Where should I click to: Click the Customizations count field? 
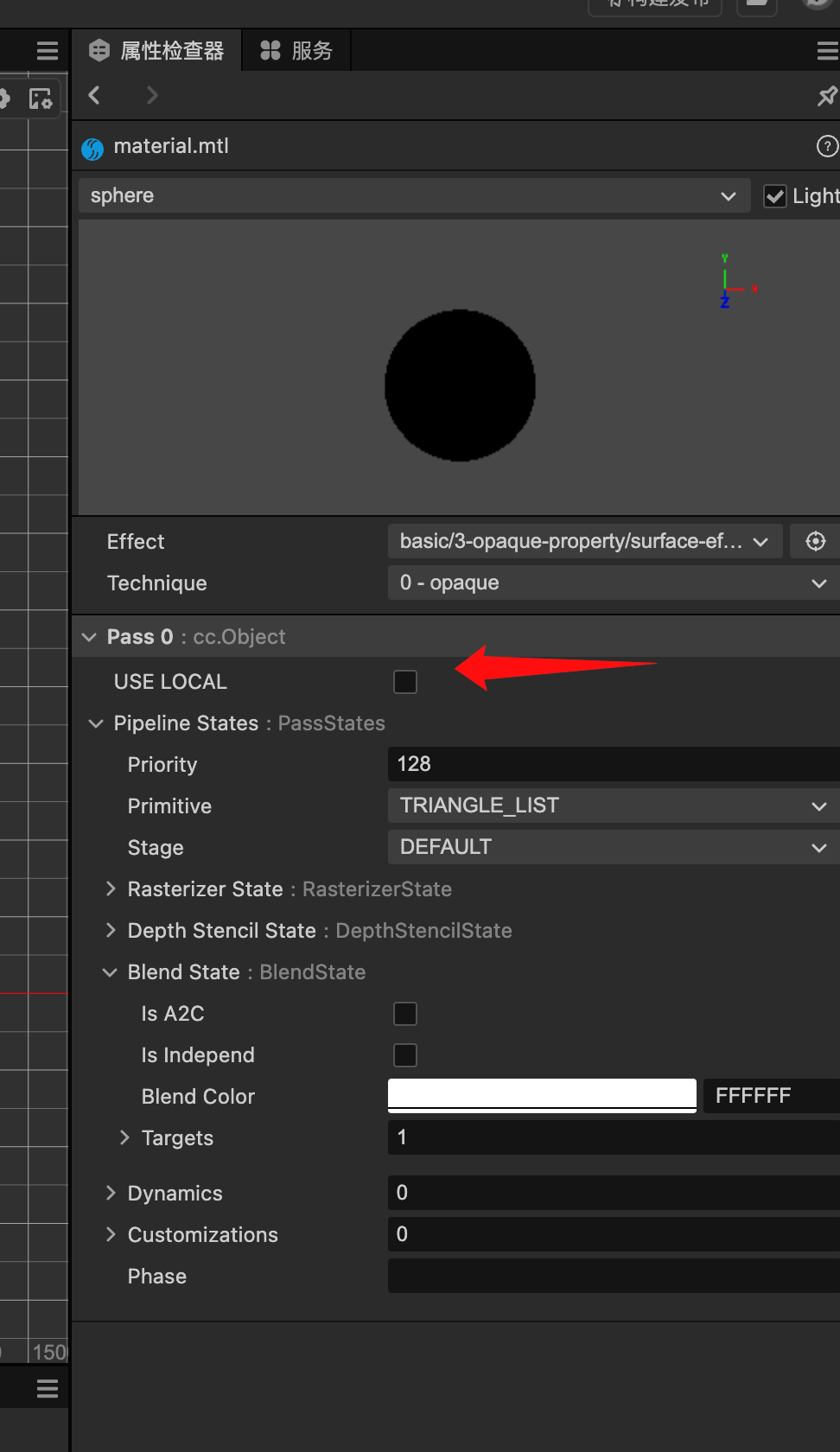(x=614, y=1234)
